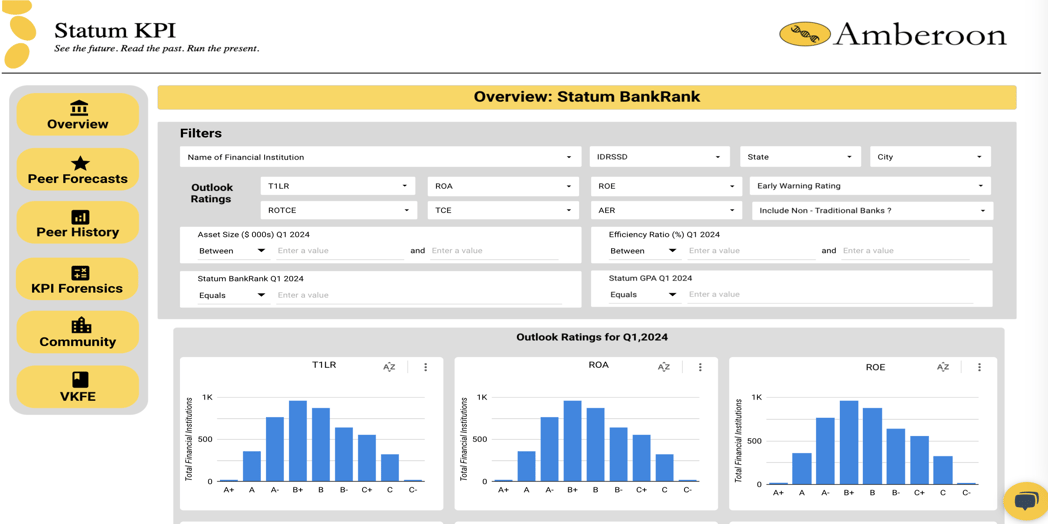Navigate to the VKFE section
Image resolution: width=1048 pixels, height=524 pixels.
(x=78, y=387)
